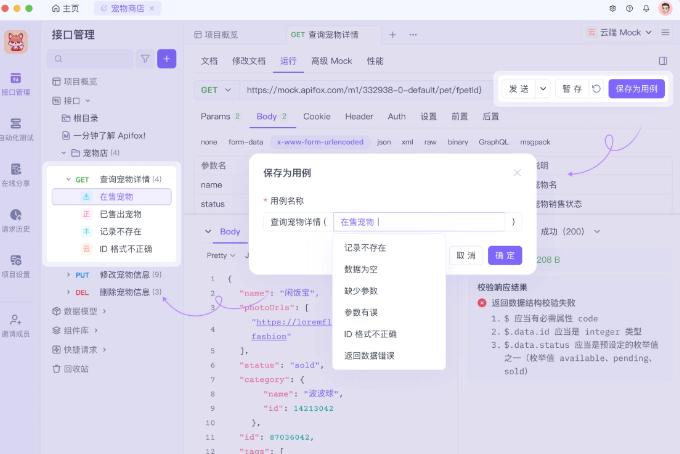680x454 pixels.
Task: Select the x-www-form-urlencoded body type
Action: [x=320, y=142]
